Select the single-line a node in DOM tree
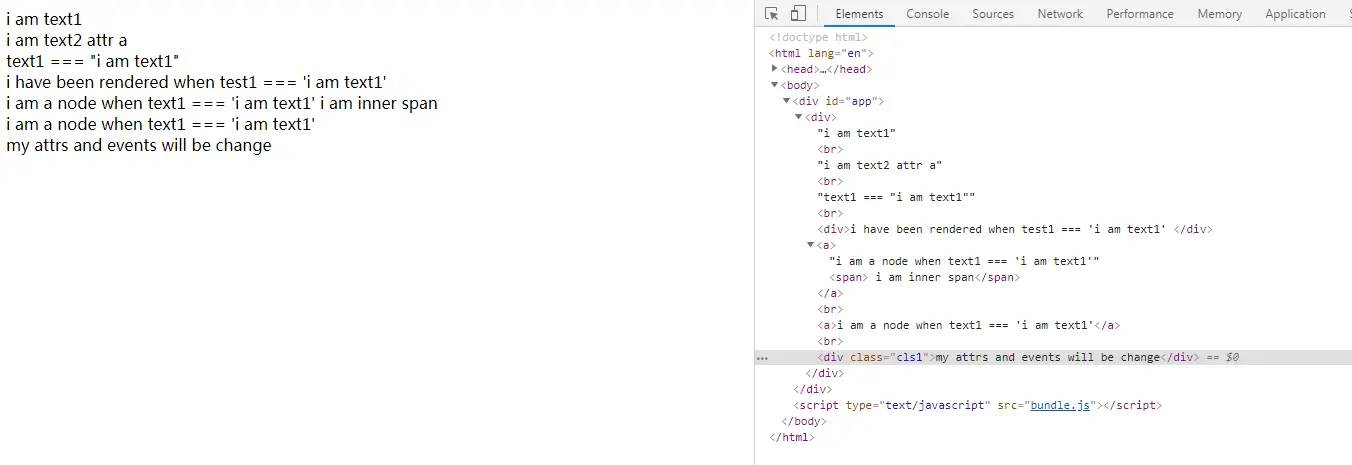 tap(968, 325)
